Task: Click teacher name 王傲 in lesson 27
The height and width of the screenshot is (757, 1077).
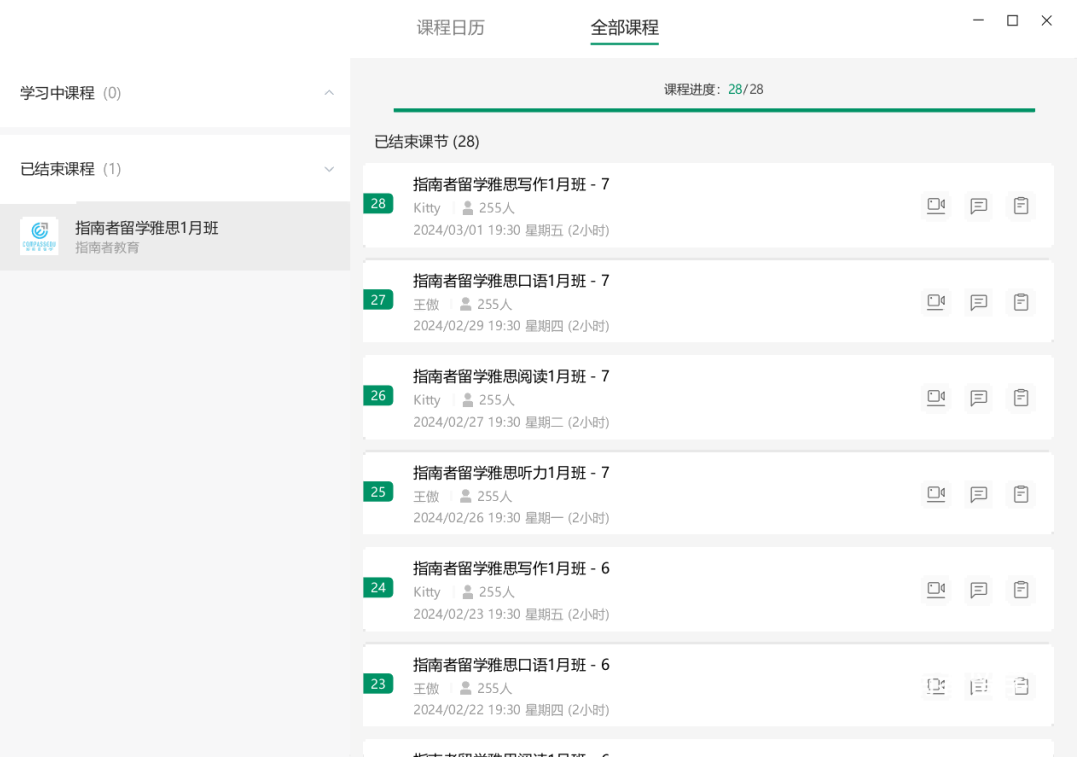Action: coord(426,304)
